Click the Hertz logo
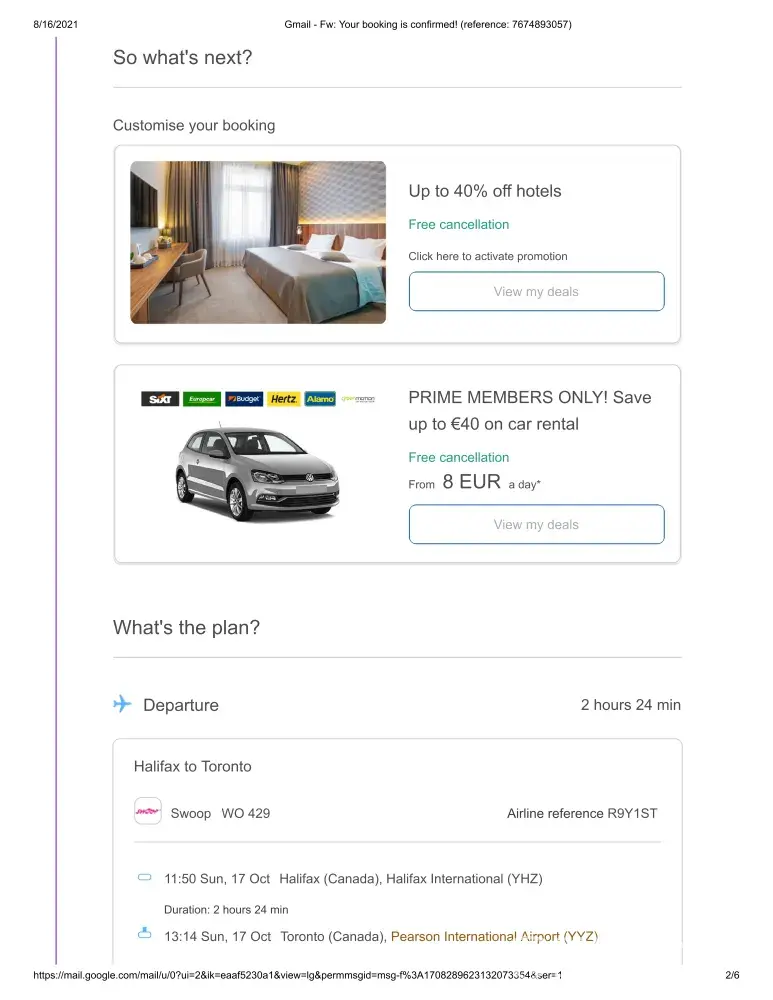The width and height of the screenshot is (773, 1000). click(284, 399)
